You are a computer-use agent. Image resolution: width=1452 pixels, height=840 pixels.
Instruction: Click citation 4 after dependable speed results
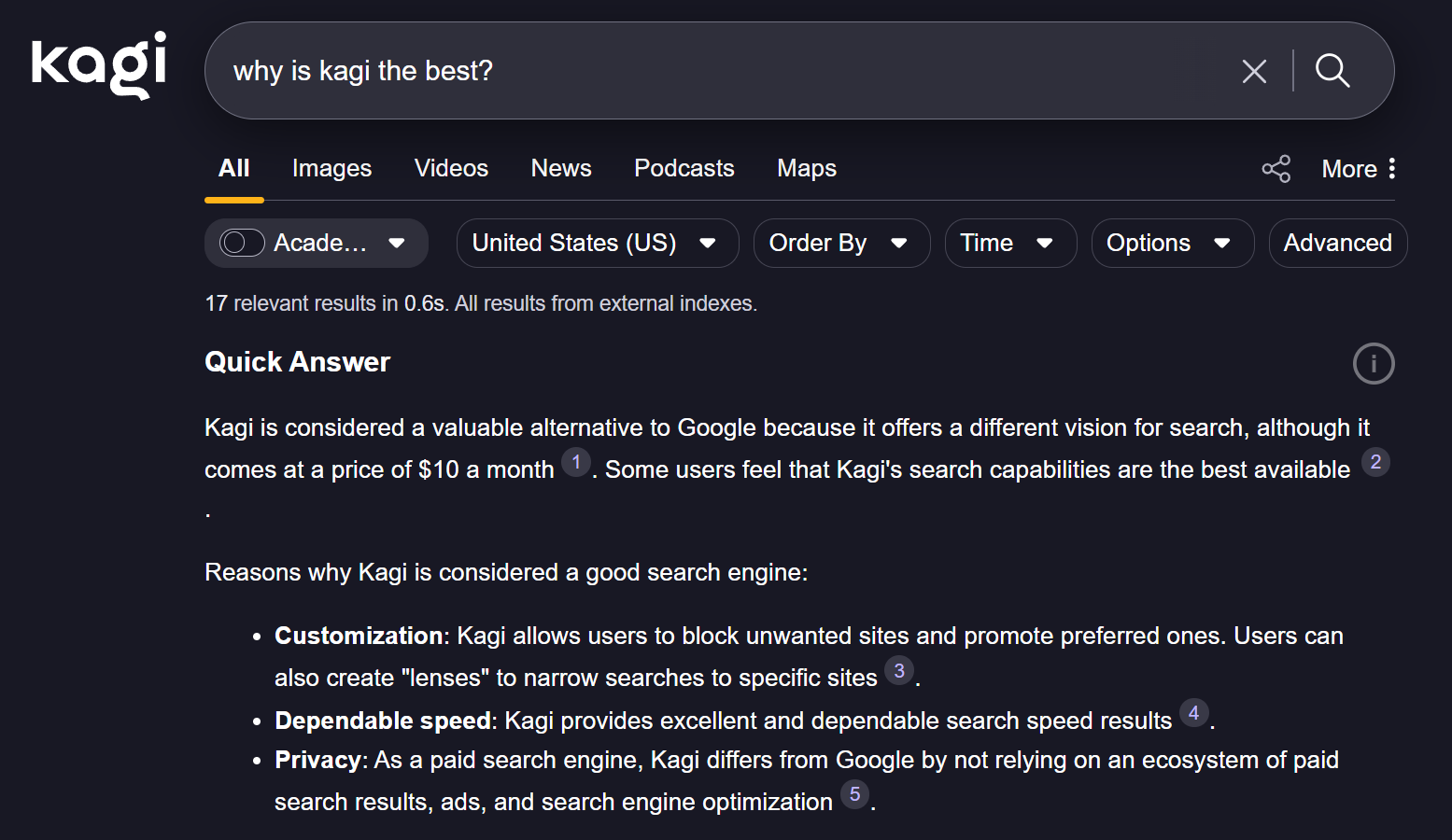pyautogui.click(x=1194, y=713)
